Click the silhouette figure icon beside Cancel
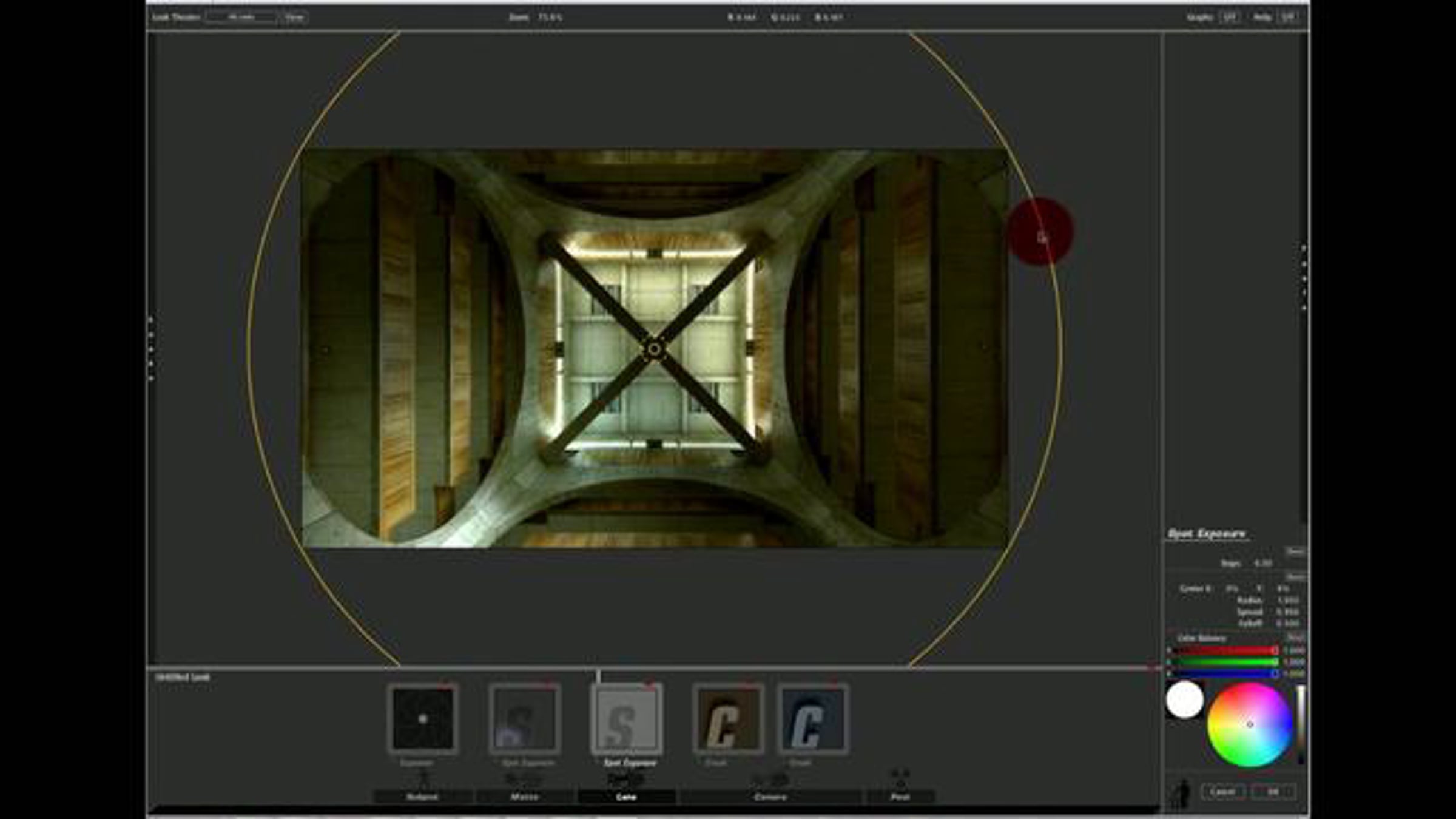The image size is (1456, 819). [1181, 794]
